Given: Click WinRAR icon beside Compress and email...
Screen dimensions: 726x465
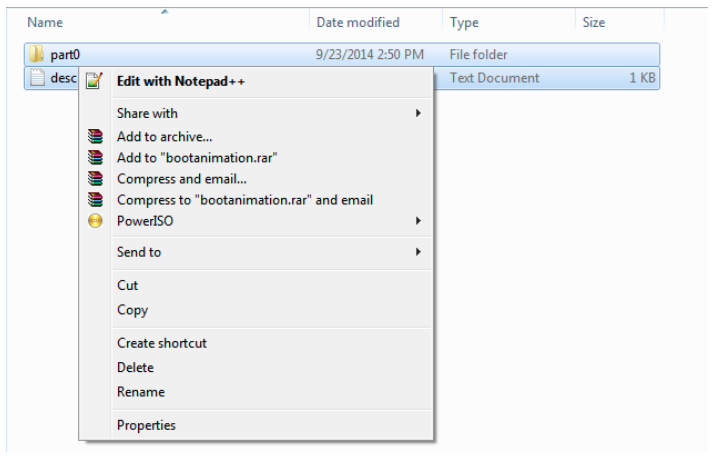Looking at the screenshot, I should pyautogui.click(x=95, y=178).
